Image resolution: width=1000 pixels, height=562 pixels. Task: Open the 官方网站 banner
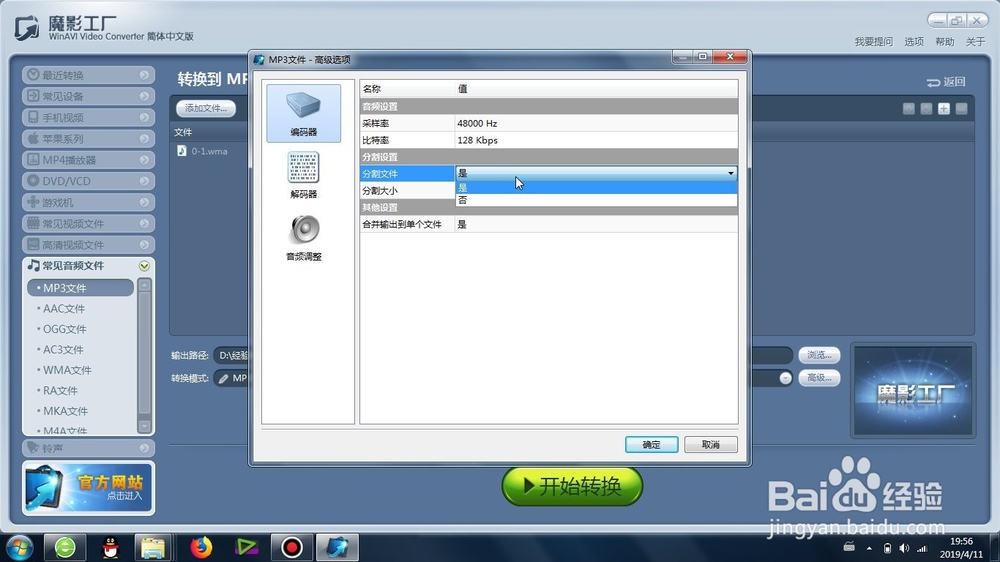click(x=89, y=488)
